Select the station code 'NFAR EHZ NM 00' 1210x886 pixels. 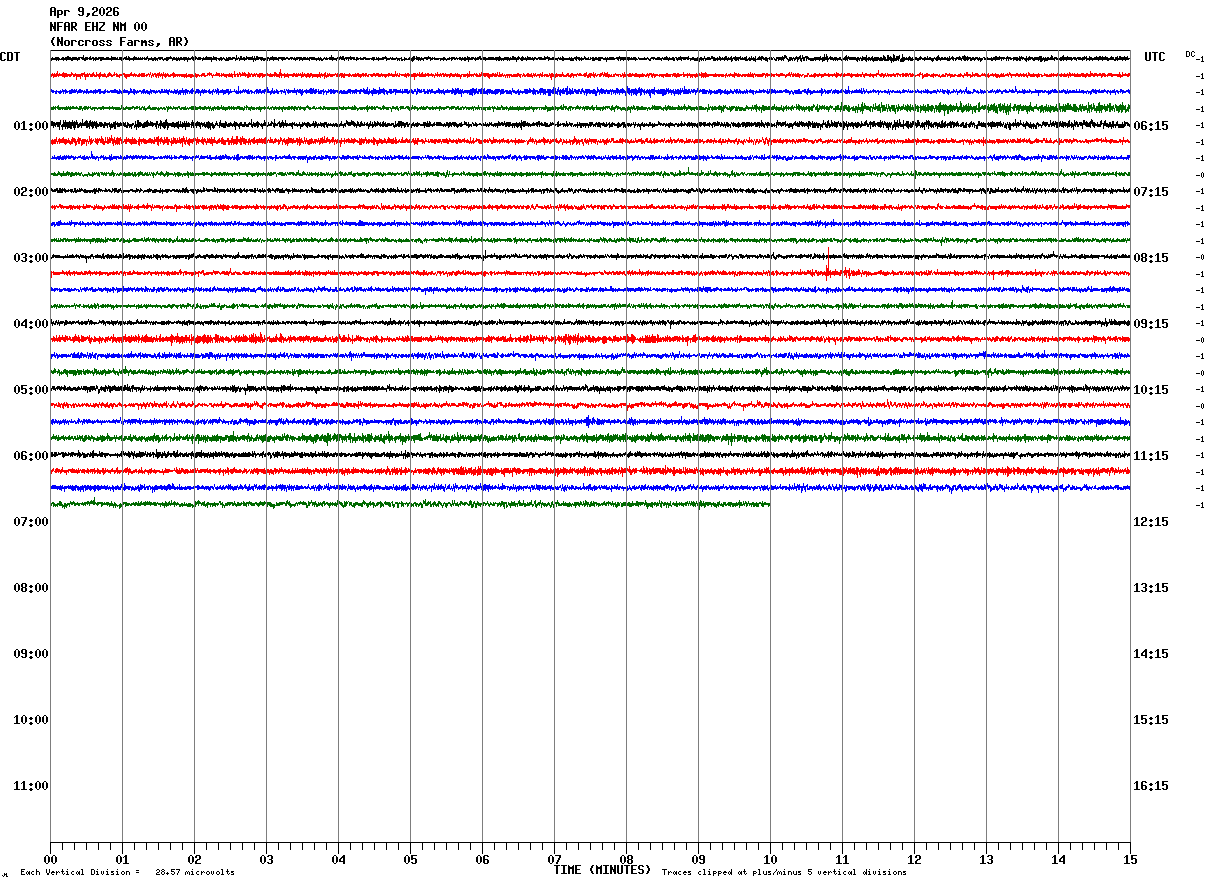[x=98, y=27]
